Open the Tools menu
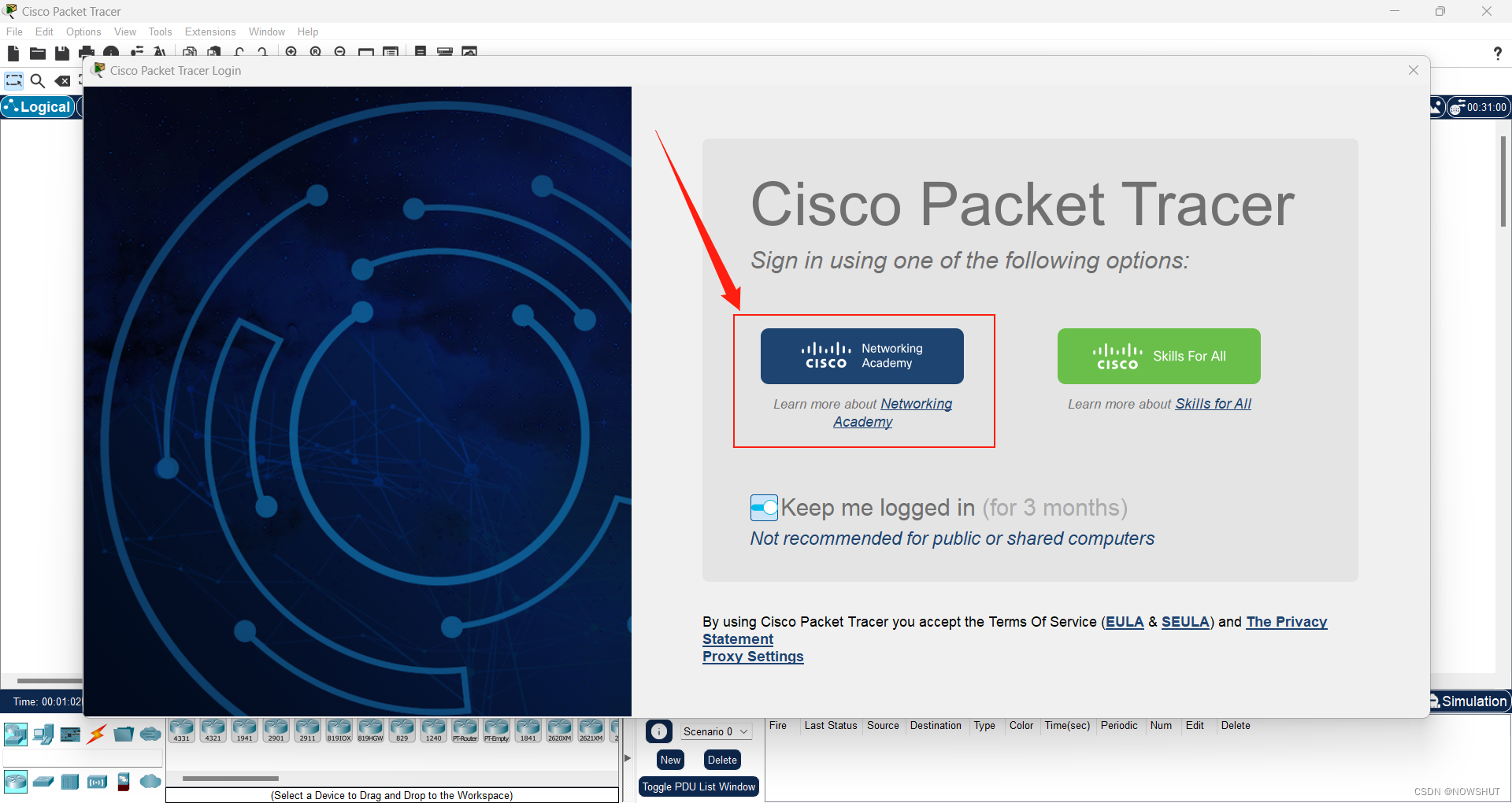The width and height of the screenshot is (1512, 803). tap(160, 31)
